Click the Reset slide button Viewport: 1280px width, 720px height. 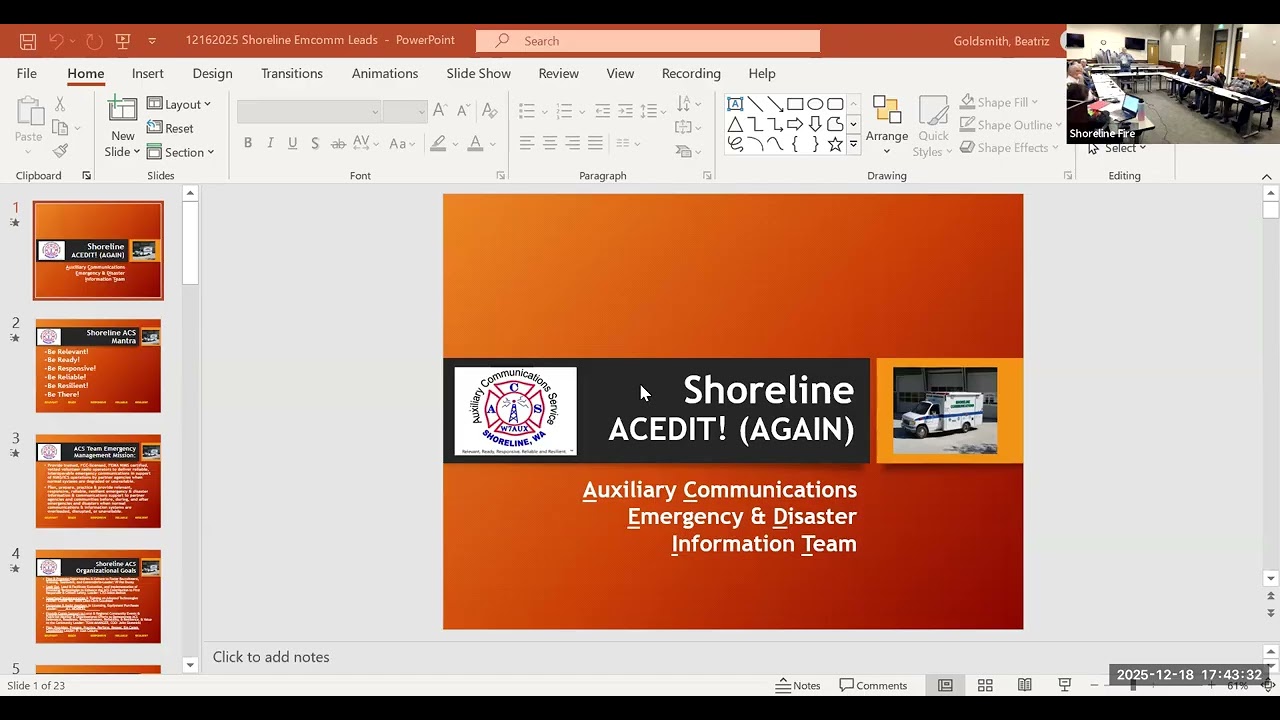pos(171,128)
